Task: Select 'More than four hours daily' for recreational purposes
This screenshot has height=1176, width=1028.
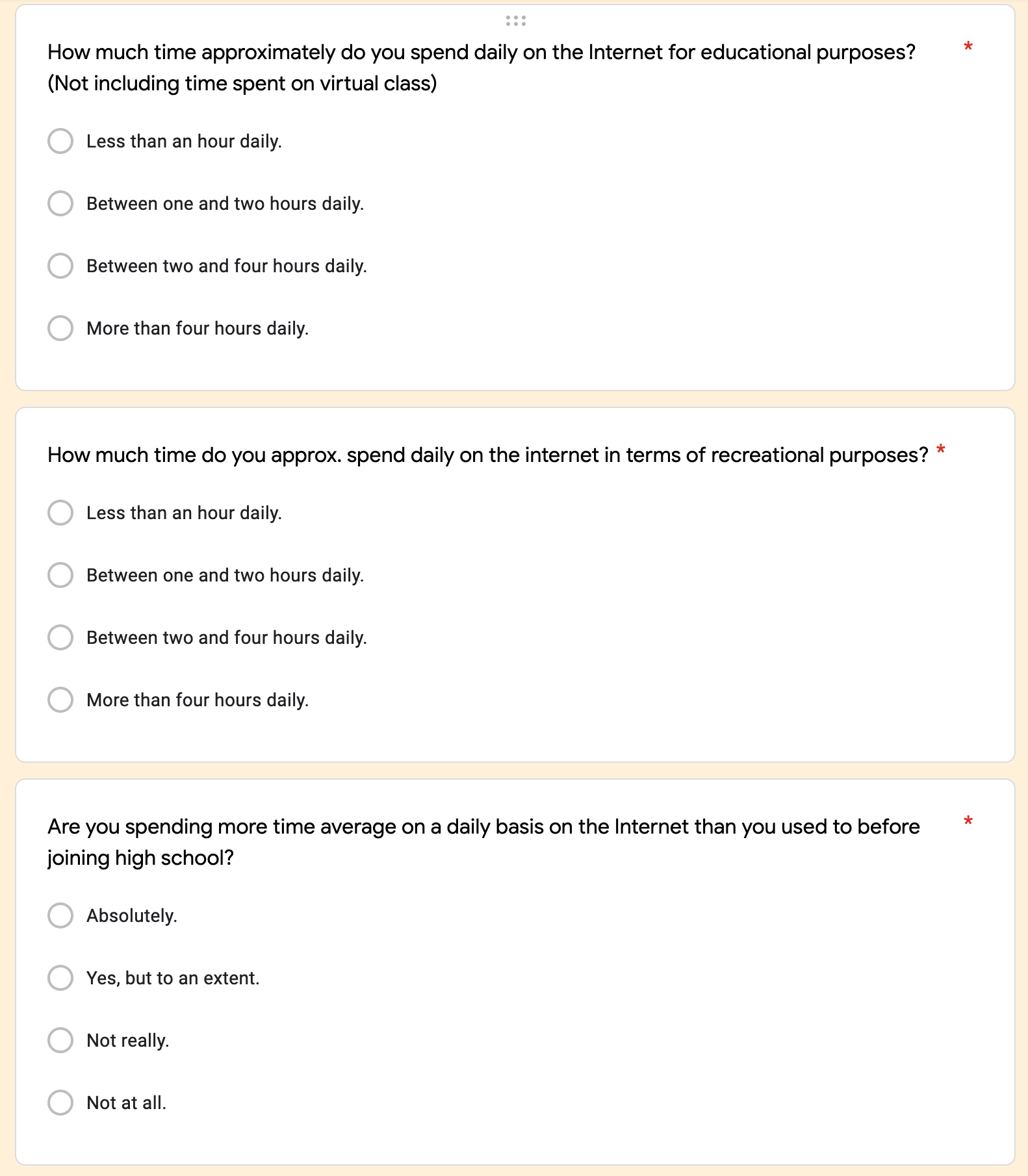Action: [60, 700]
